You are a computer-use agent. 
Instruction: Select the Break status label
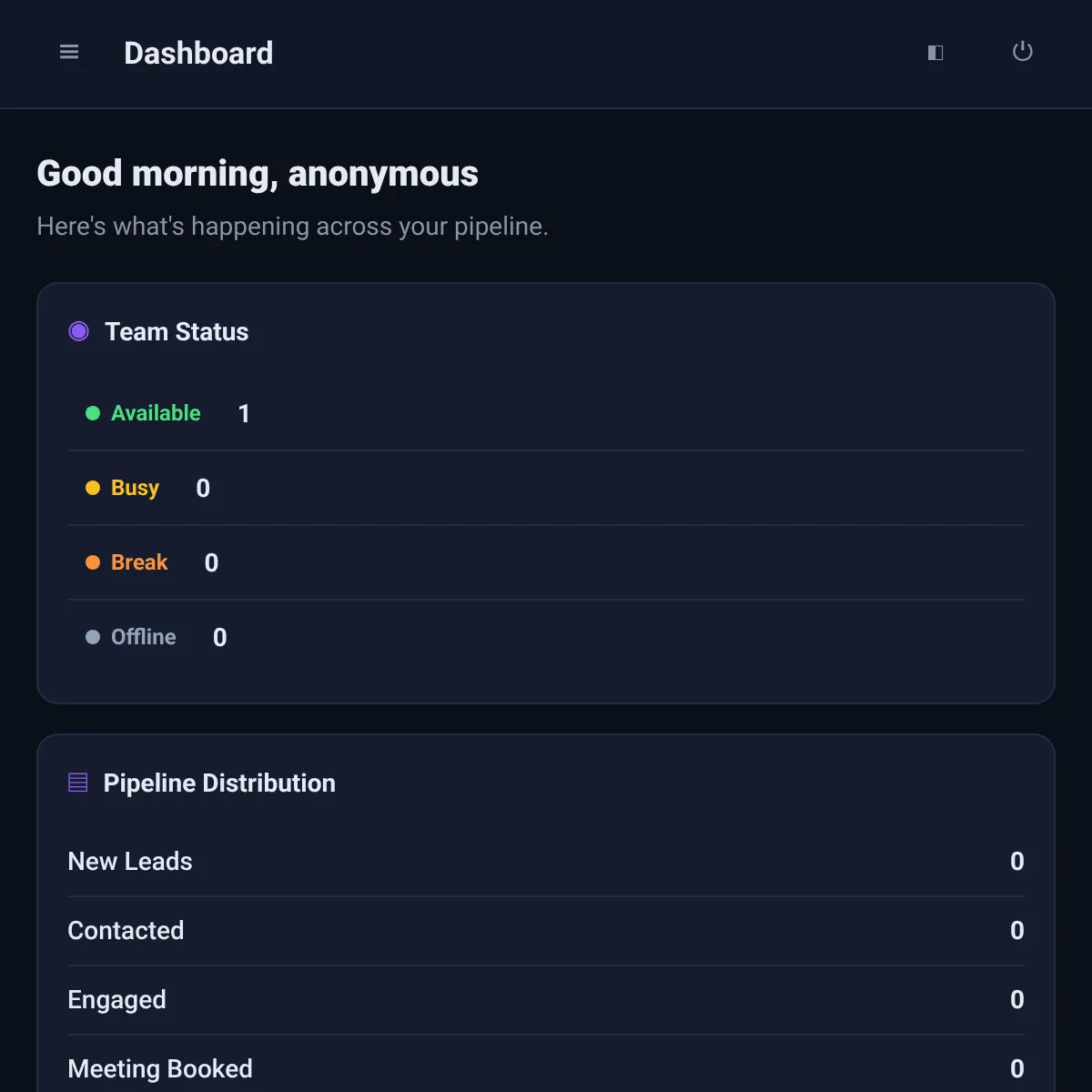(139, 562)
